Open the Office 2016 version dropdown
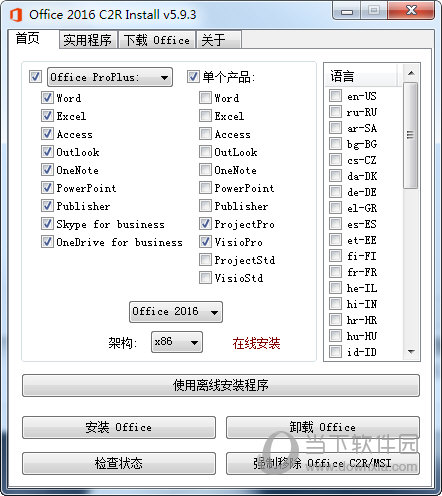Image resolution: width=442 pixels, height=496 pixels. point(176,312)
